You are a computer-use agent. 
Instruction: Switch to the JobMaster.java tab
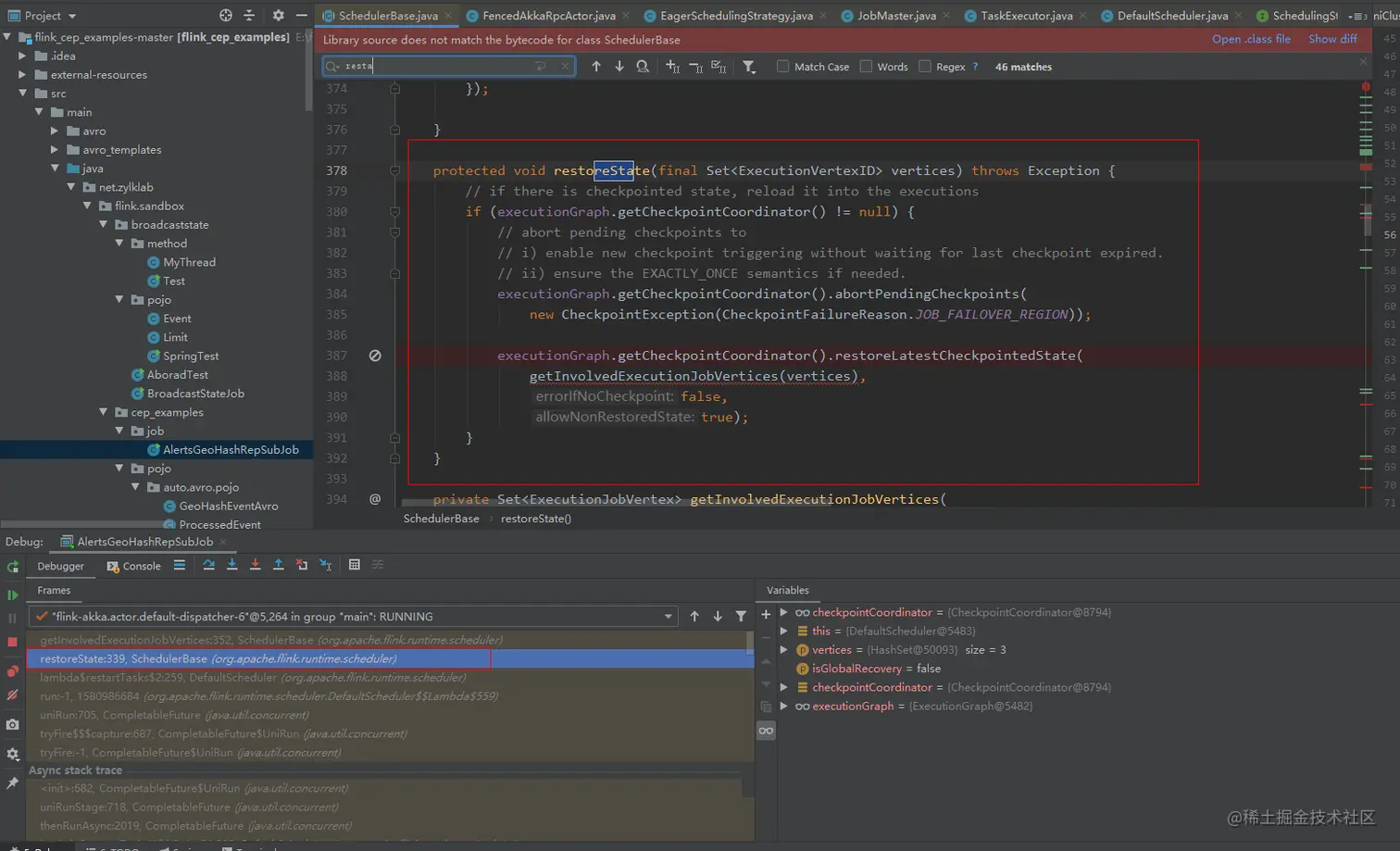895,16
